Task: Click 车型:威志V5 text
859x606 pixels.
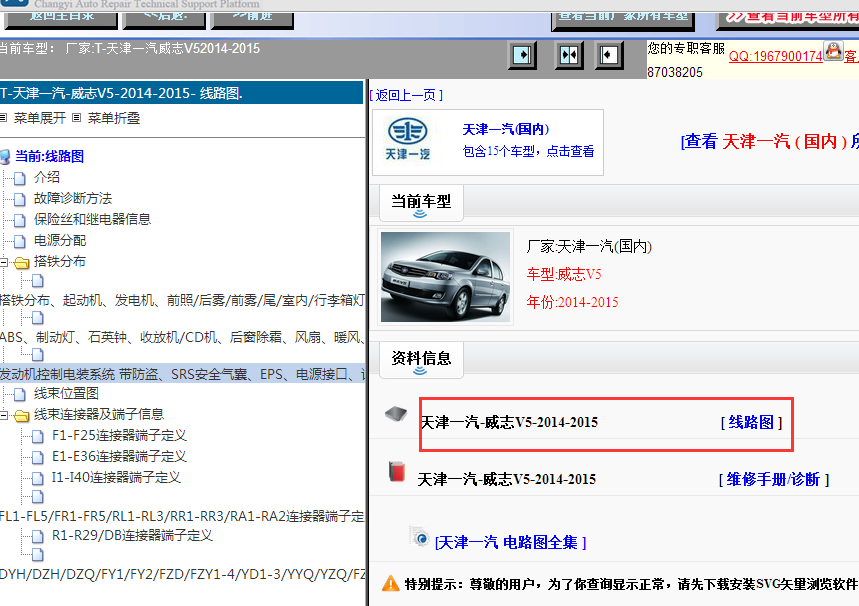Action: coord(564,274)
